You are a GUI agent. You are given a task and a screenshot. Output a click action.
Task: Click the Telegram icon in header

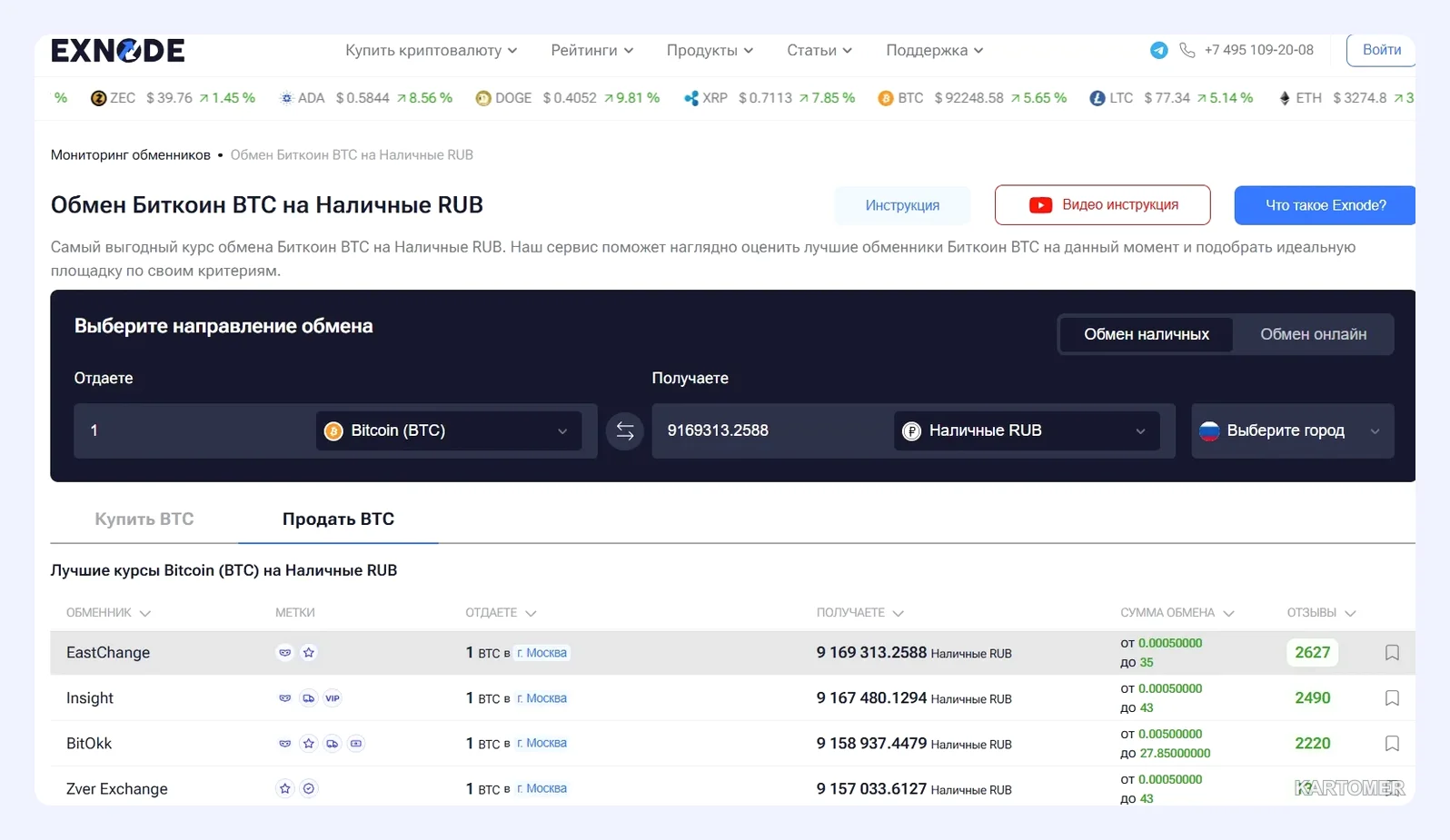pos(1158,50)
